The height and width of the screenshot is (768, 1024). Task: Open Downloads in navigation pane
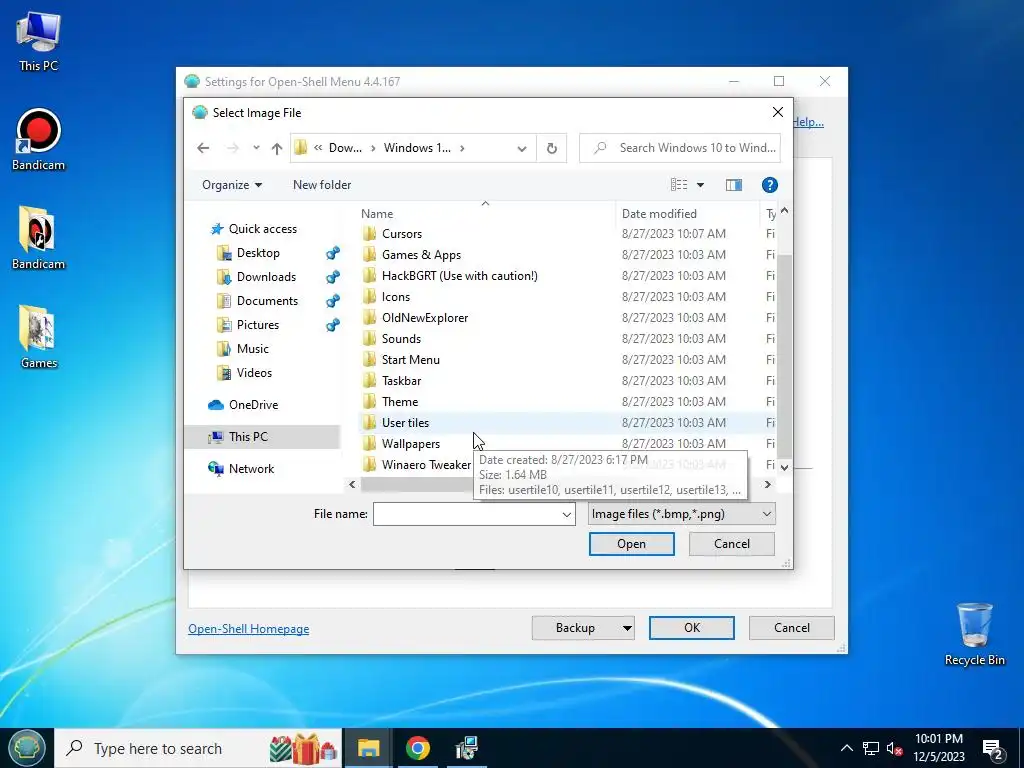[x=266, y=277]
